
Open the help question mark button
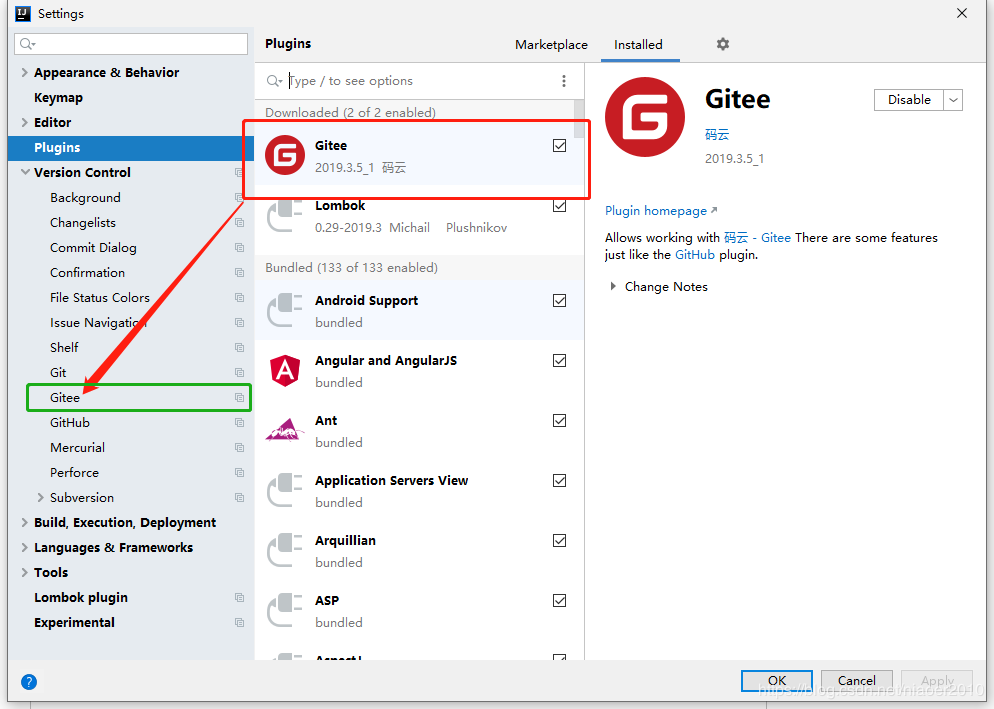(x=29, y=682)
